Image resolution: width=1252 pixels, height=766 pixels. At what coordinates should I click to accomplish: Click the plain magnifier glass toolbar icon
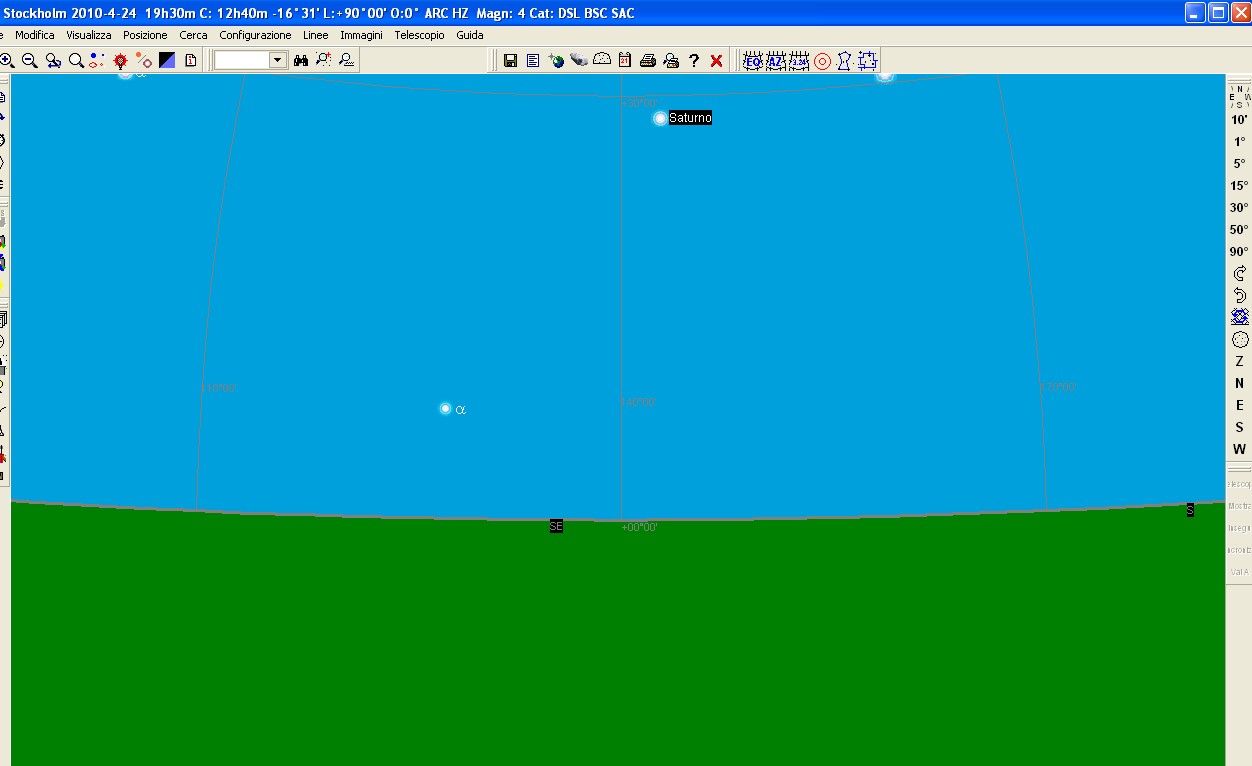(x=76, y=61)
